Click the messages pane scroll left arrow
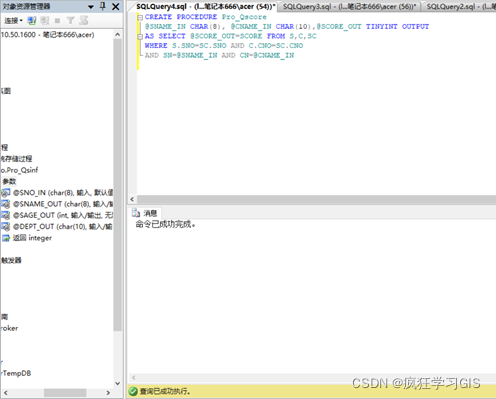The width and height of the screenshot is (496, 399). 134,378
